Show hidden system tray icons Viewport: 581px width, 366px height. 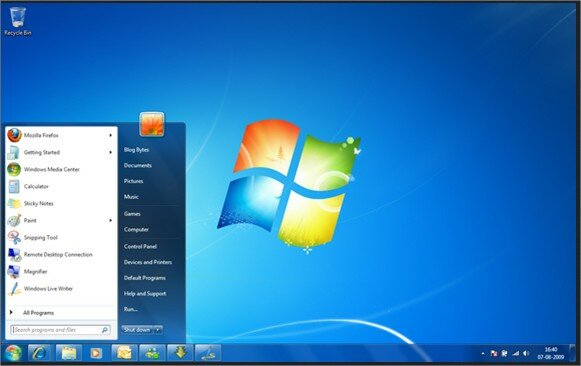(483, 354)
